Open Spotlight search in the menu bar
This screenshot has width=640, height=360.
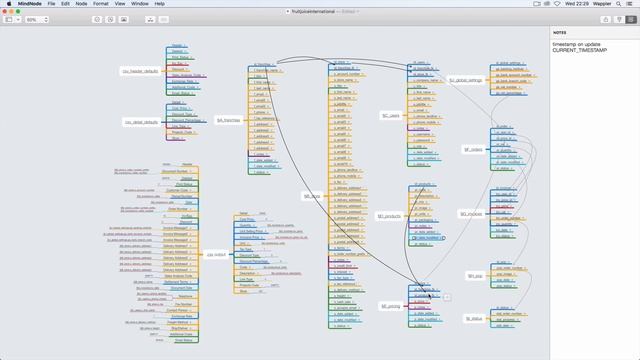(x=619, y=4)
